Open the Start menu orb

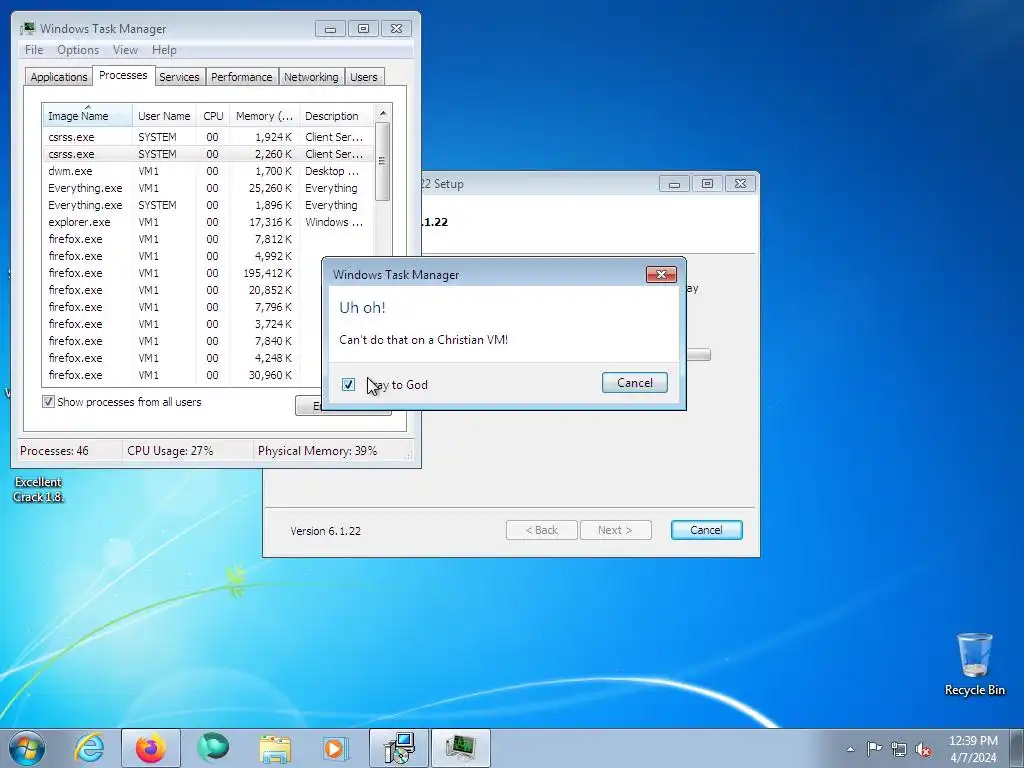click(27, 748)
